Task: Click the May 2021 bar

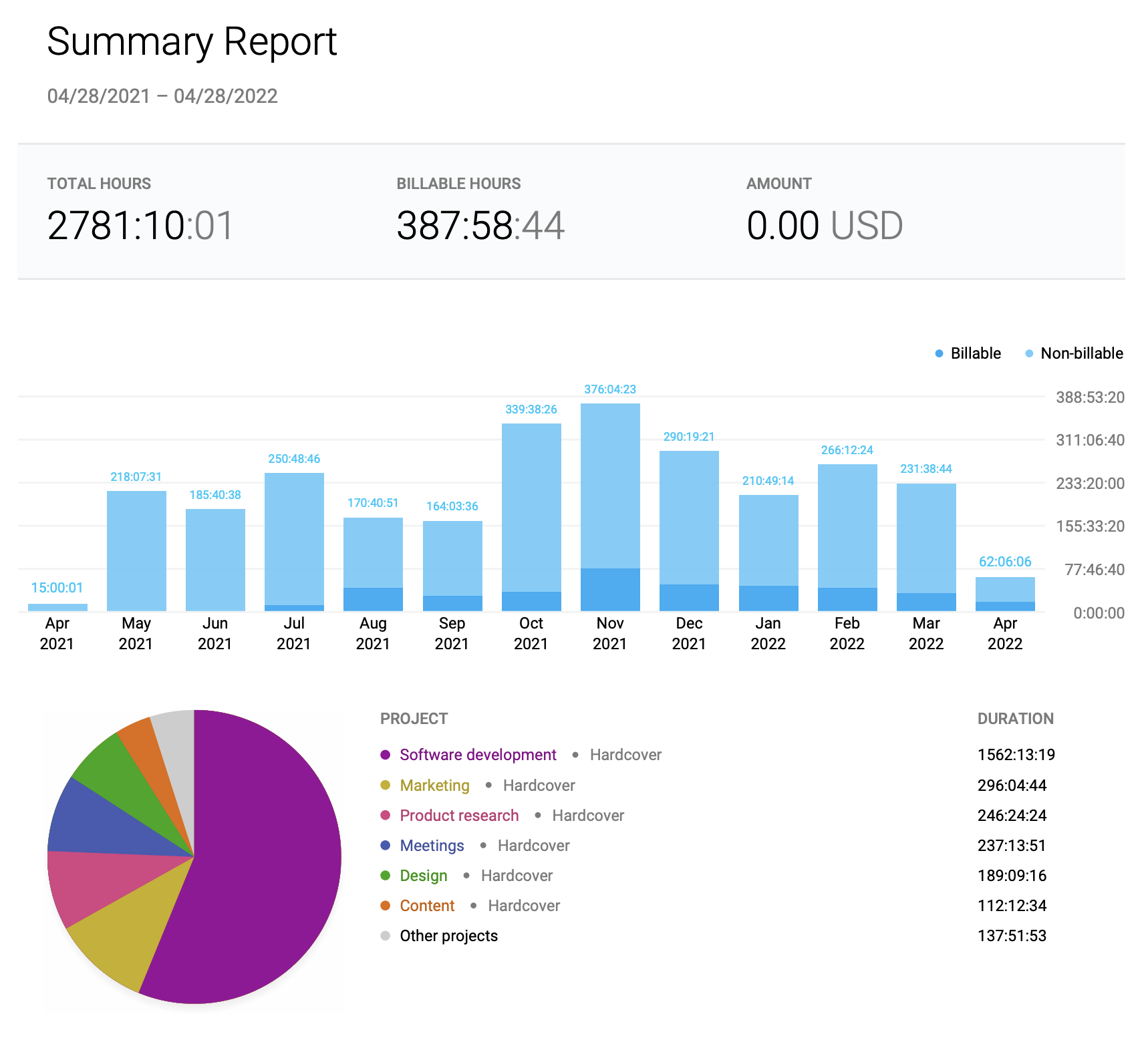Action: pyautogui.click(x=136, y=551)
